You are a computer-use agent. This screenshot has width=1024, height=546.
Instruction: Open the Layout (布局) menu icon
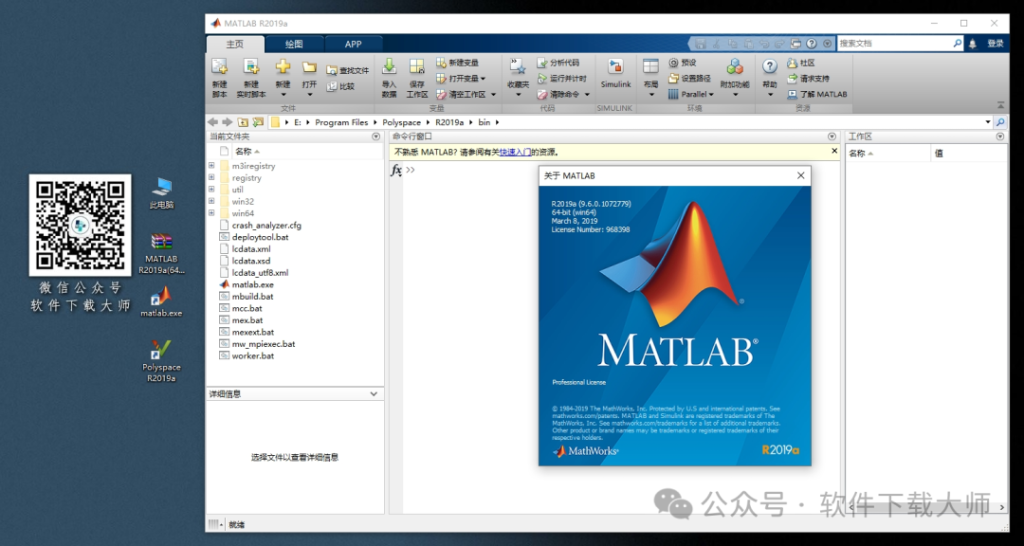click(650, 66)
